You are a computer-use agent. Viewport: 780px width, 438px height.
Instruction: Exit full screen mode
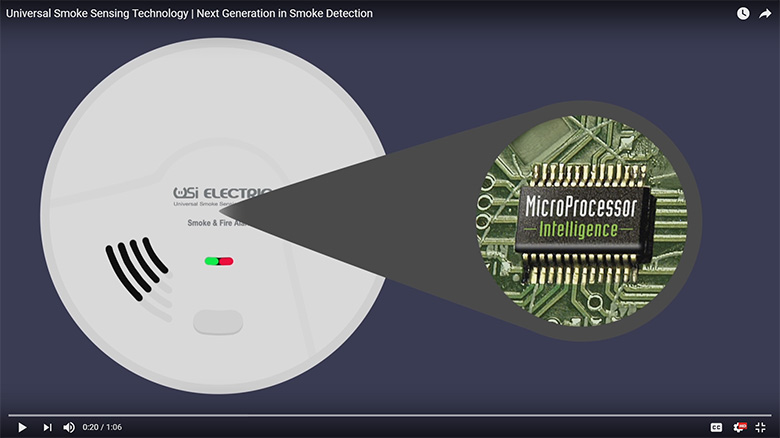pyautogui.click(x=761, y=427)
